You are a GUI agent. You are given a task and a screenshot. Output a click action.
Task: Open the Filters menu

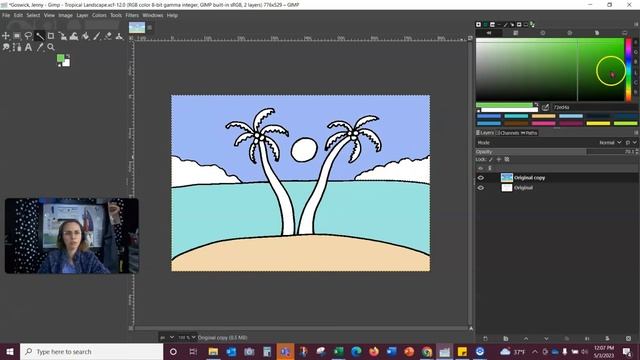click(132, 15)
